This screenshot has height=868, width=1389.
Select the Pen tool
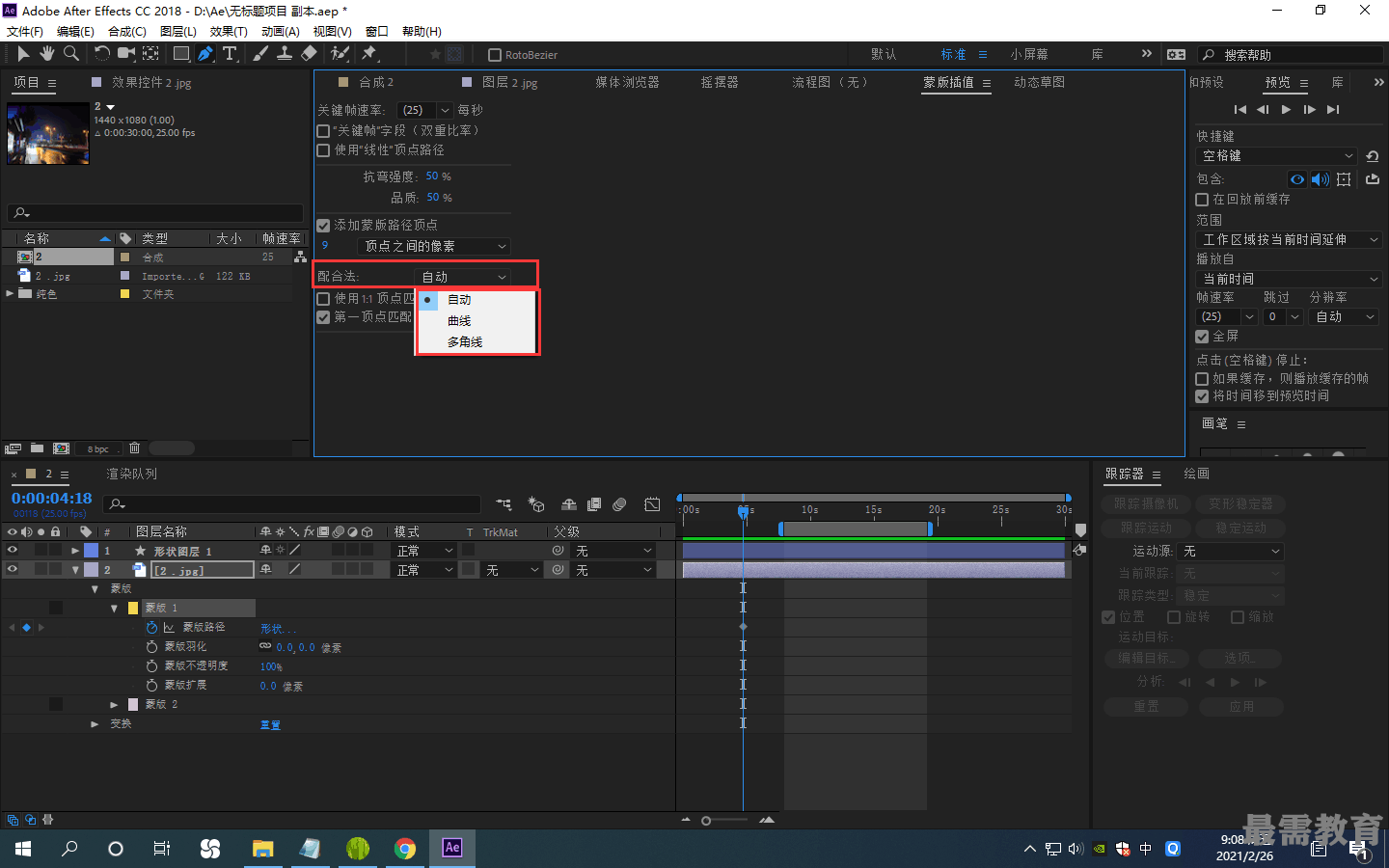[205, 54]
